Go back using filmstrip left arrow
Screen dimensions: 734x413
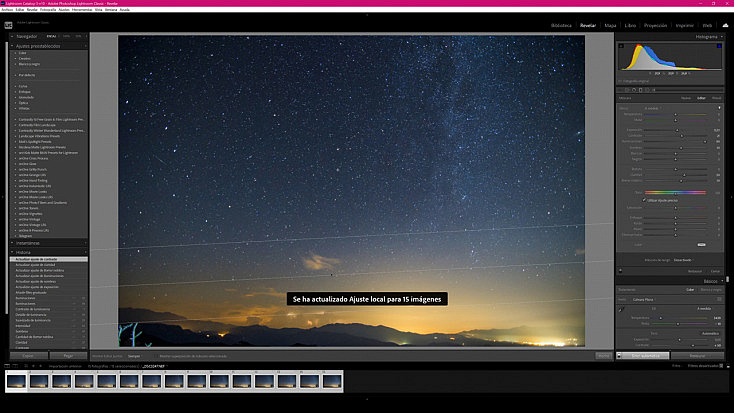(x=33, y=366)
